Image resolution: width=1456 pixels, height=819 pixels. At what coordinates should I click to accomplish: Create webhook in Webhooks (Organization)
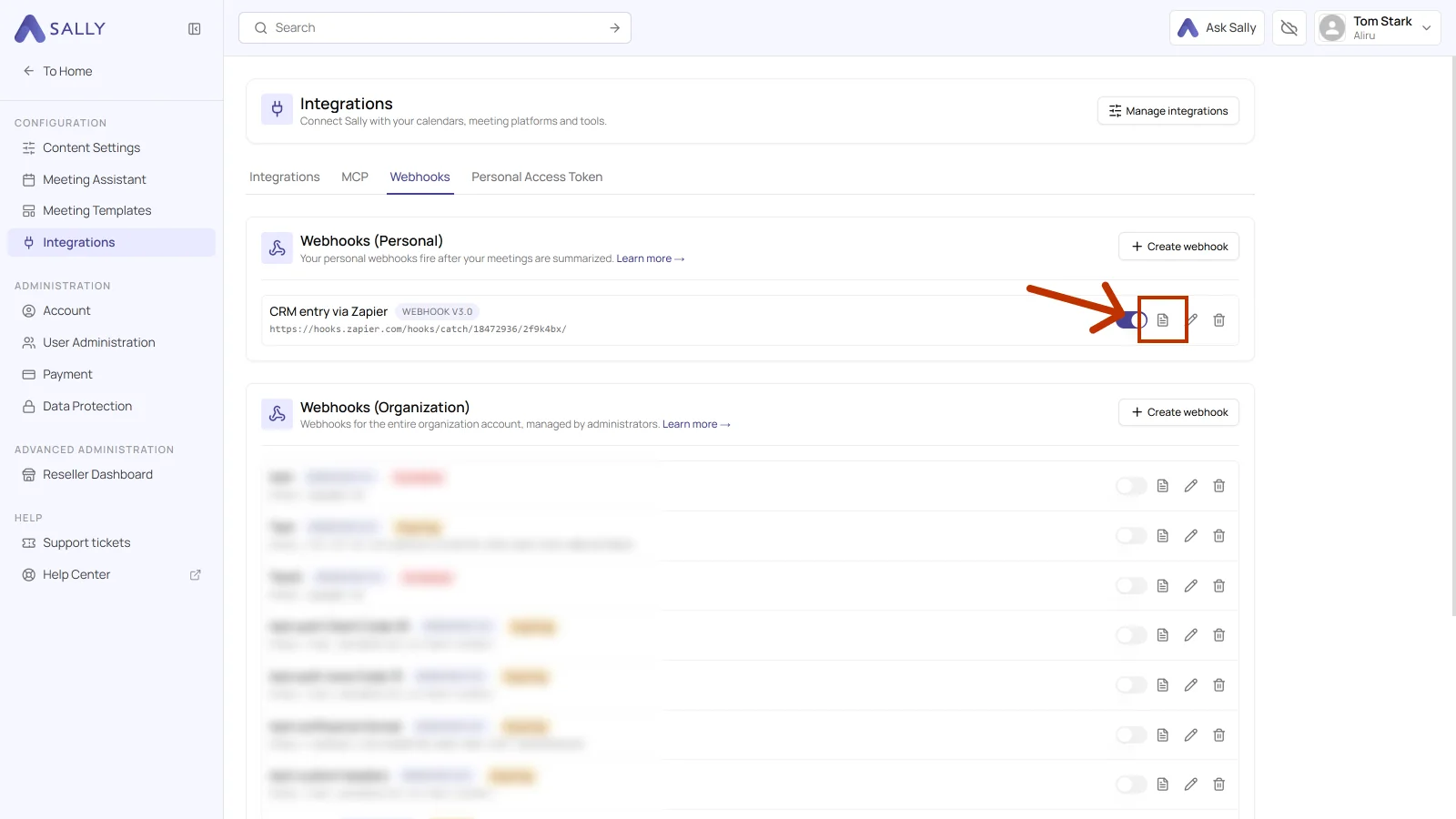click(1178, 412)
